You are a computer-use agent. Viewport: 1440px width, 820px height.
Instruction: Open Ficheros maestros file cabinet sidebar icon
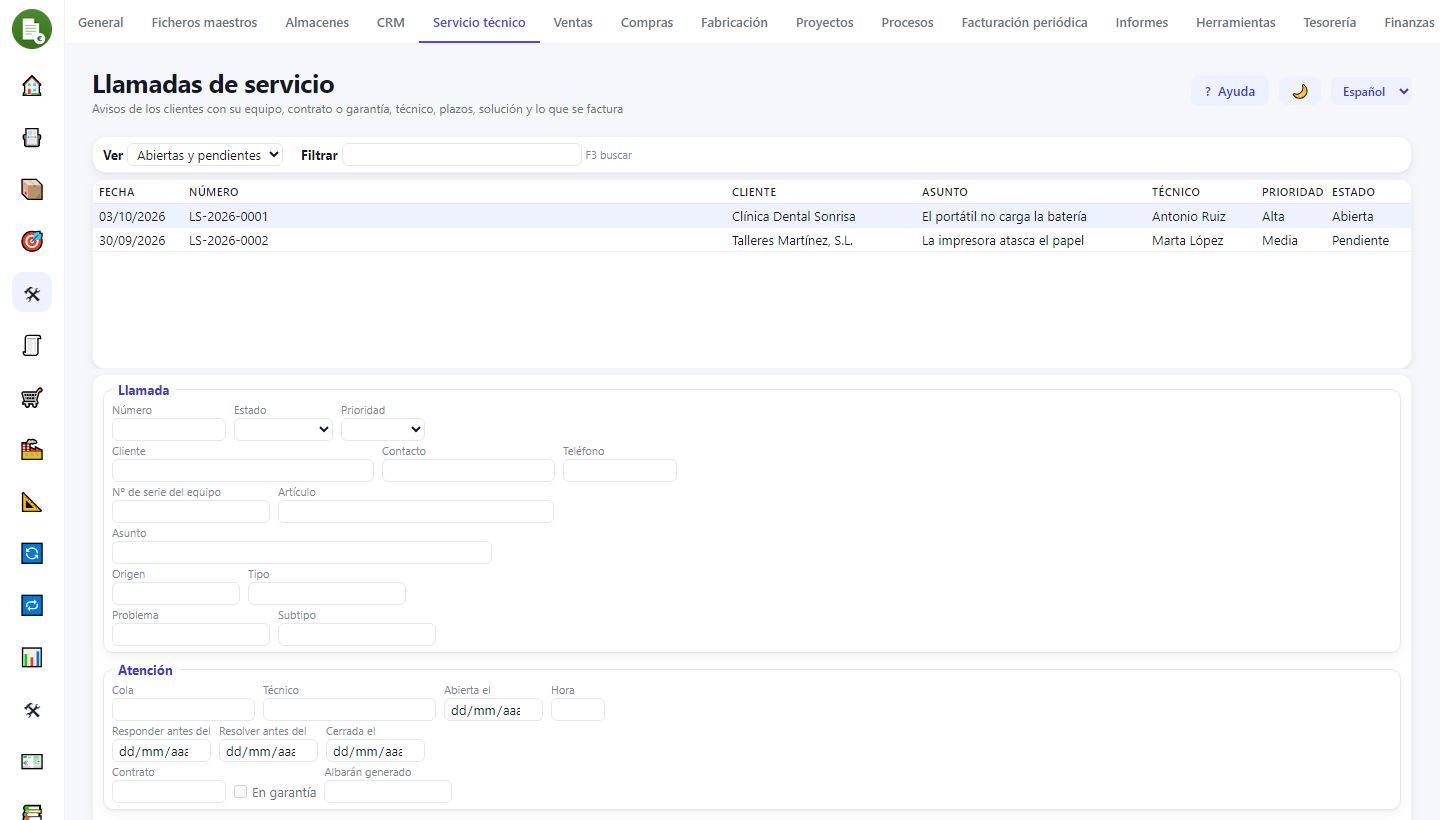[32, 138]
